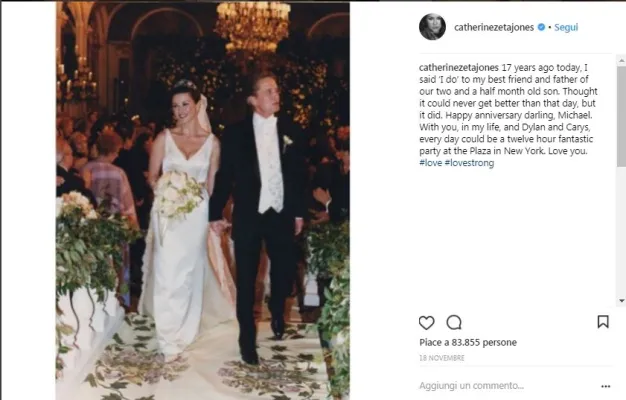626x400 pixels.
Task: Click the comment speech bubble icon
Action: (x=454, y=322)
